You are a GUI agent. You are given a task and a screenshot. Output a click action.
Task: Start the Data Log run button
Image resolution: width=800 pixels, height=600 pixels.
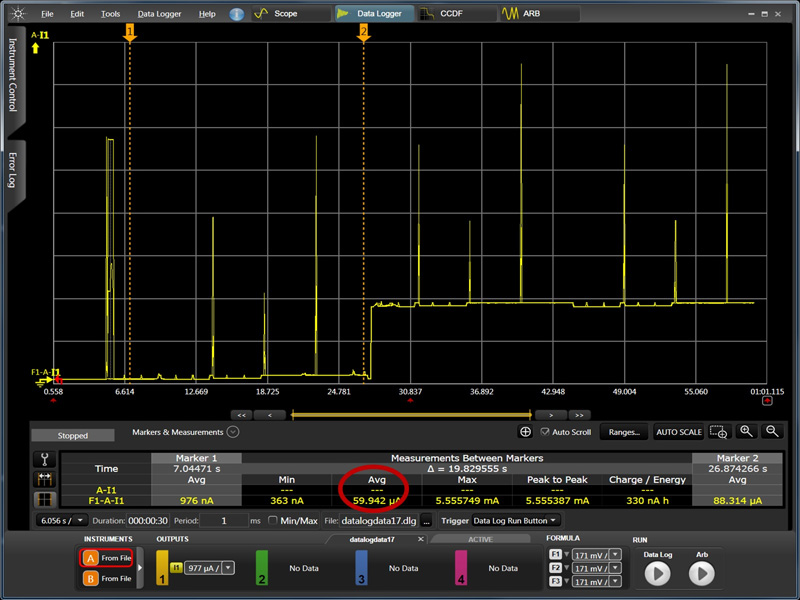(657, 573)
